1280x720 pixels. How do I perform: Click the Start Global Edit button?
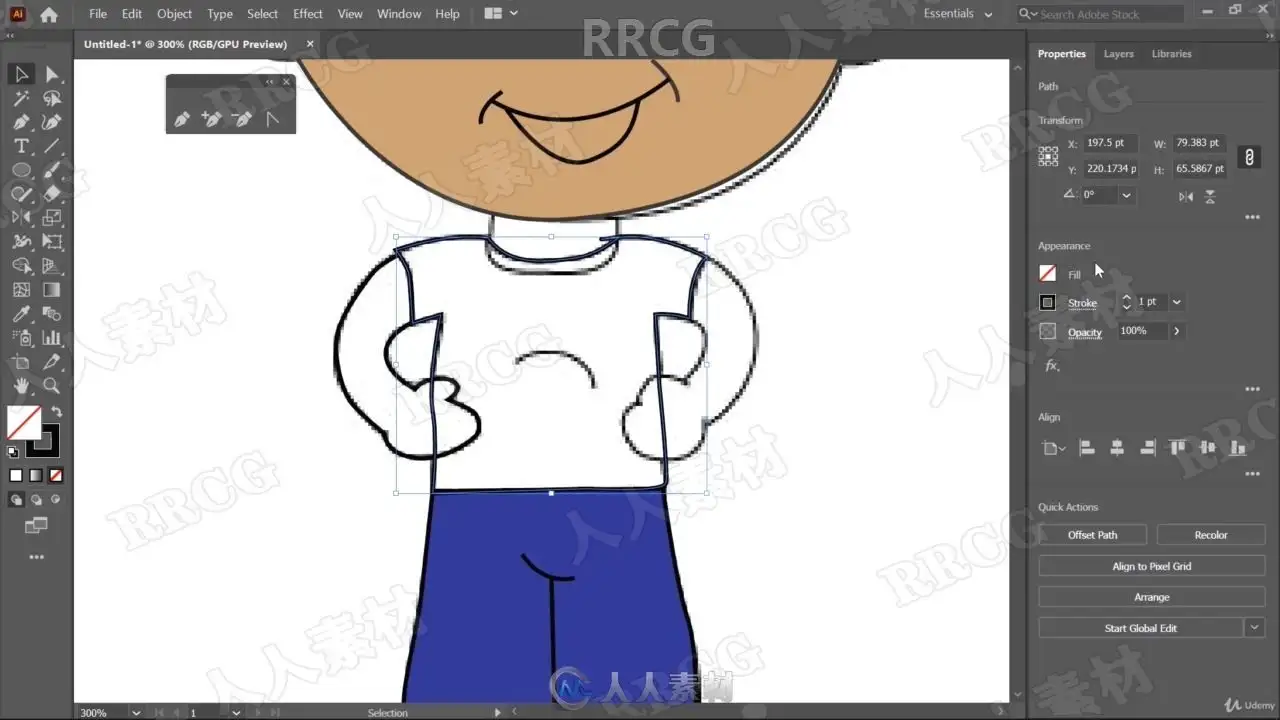pos(1141,628)
